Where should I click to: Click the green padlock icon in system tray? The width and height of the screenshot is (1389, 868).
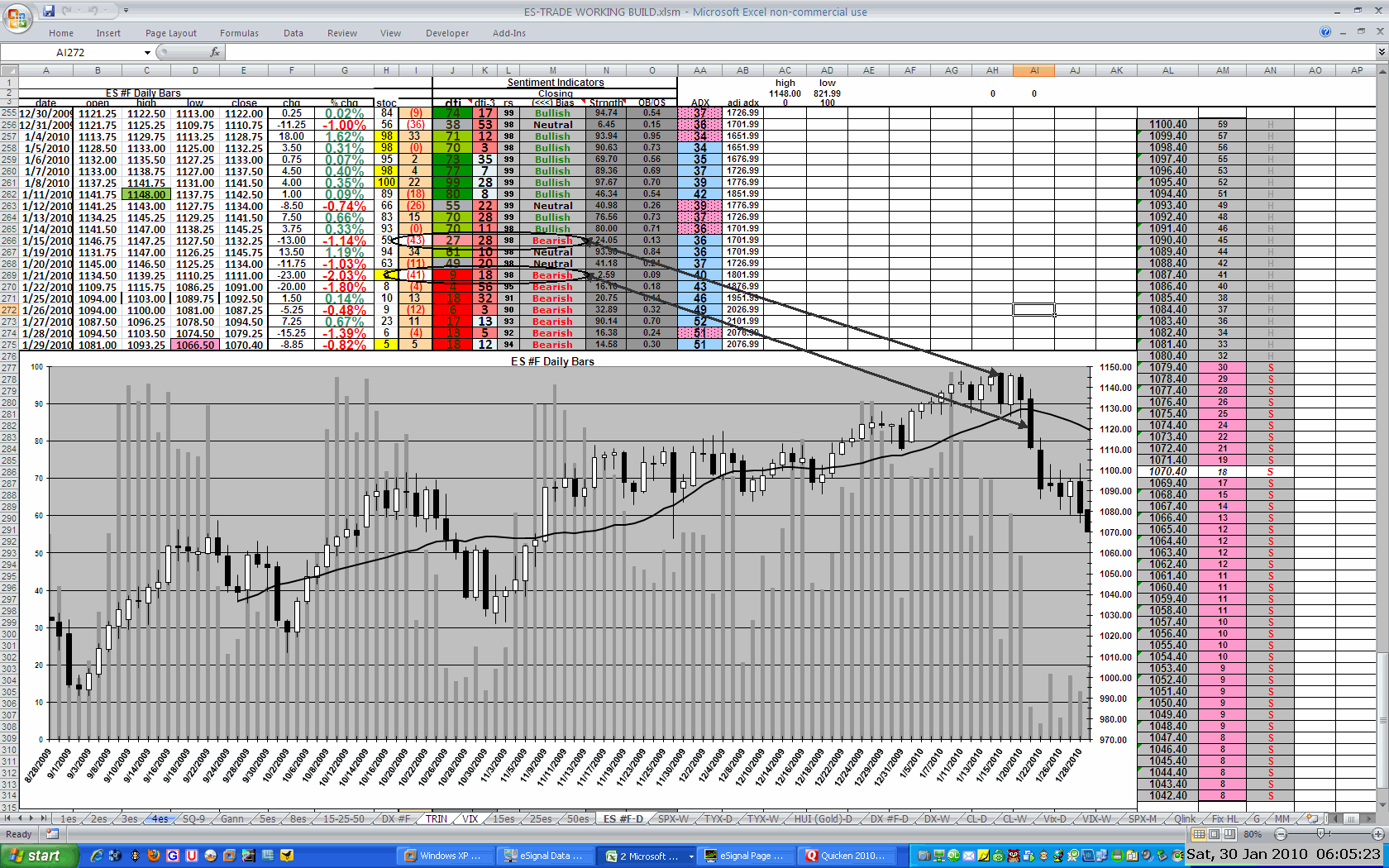[998, 856]
